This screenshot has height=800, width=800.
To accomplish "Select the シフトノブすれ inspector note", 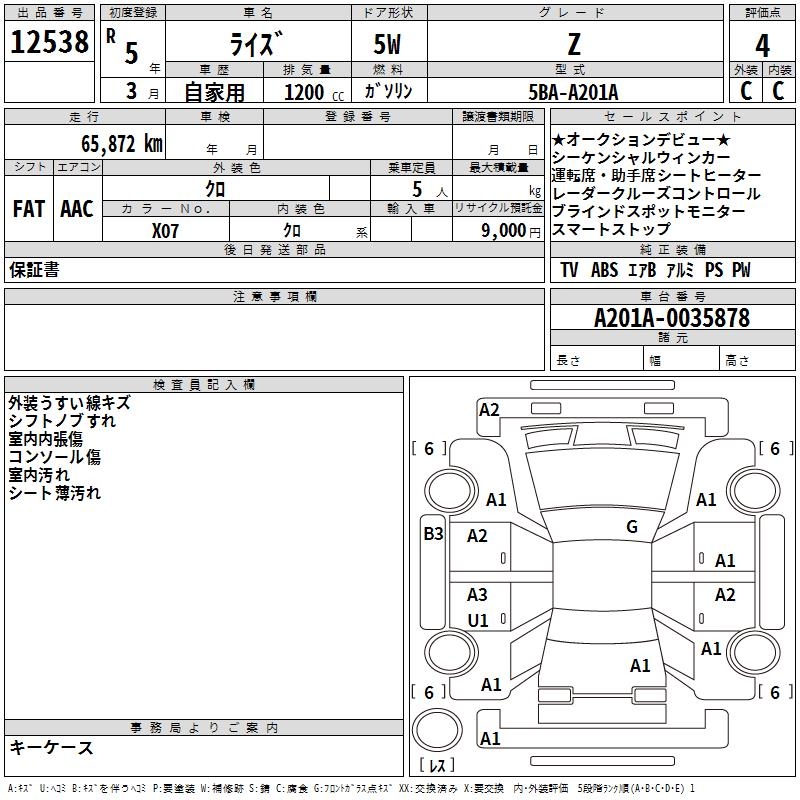I will click(x=62, y=421).
